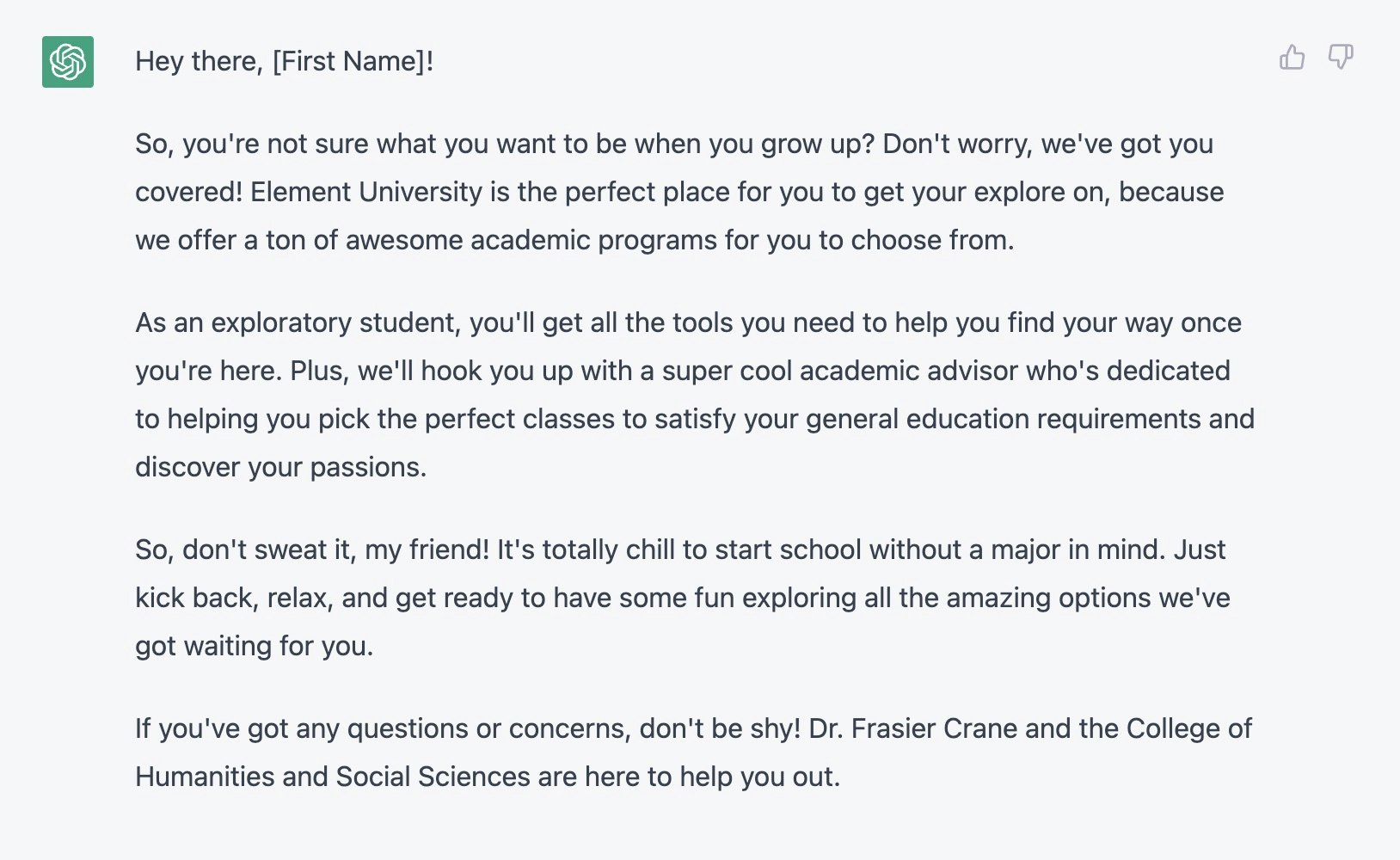Click the "[First Name]" placeholder text
Image resolution: width=1400 pixels, height=860 pixels.
point(353,61)
